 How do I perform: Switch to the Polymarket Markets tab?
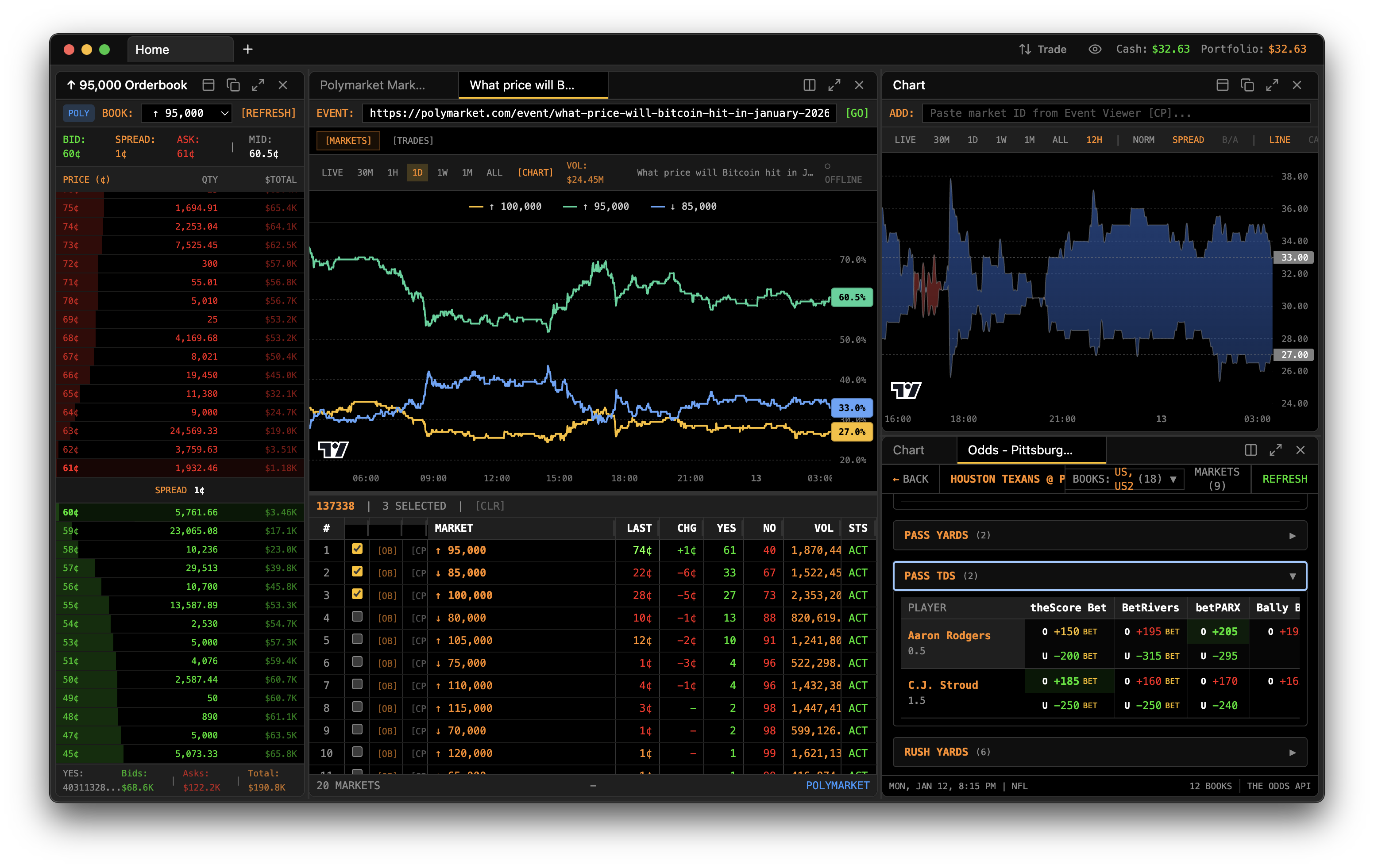tap(373, 85)
